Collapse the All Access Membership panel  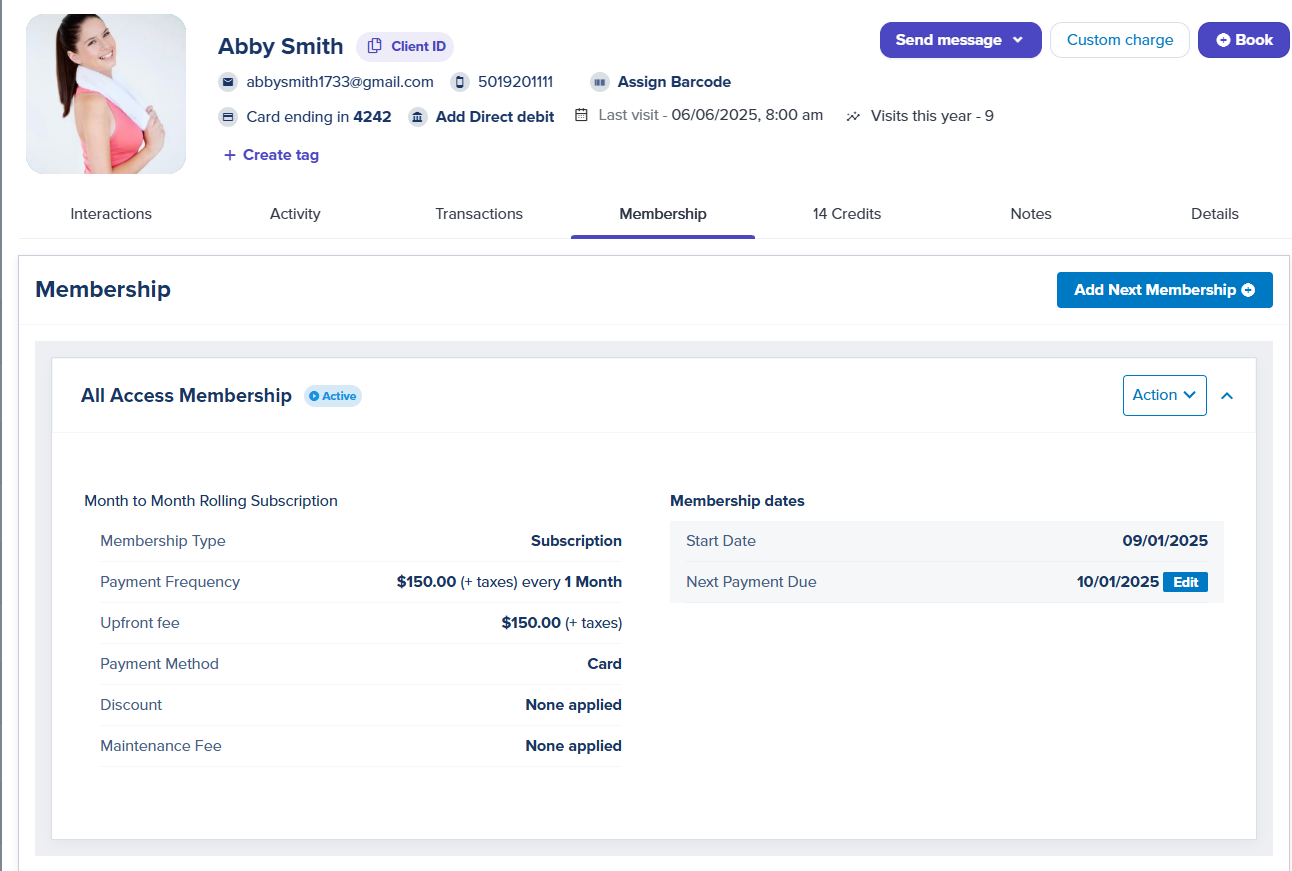click(x=1227, y=396)
